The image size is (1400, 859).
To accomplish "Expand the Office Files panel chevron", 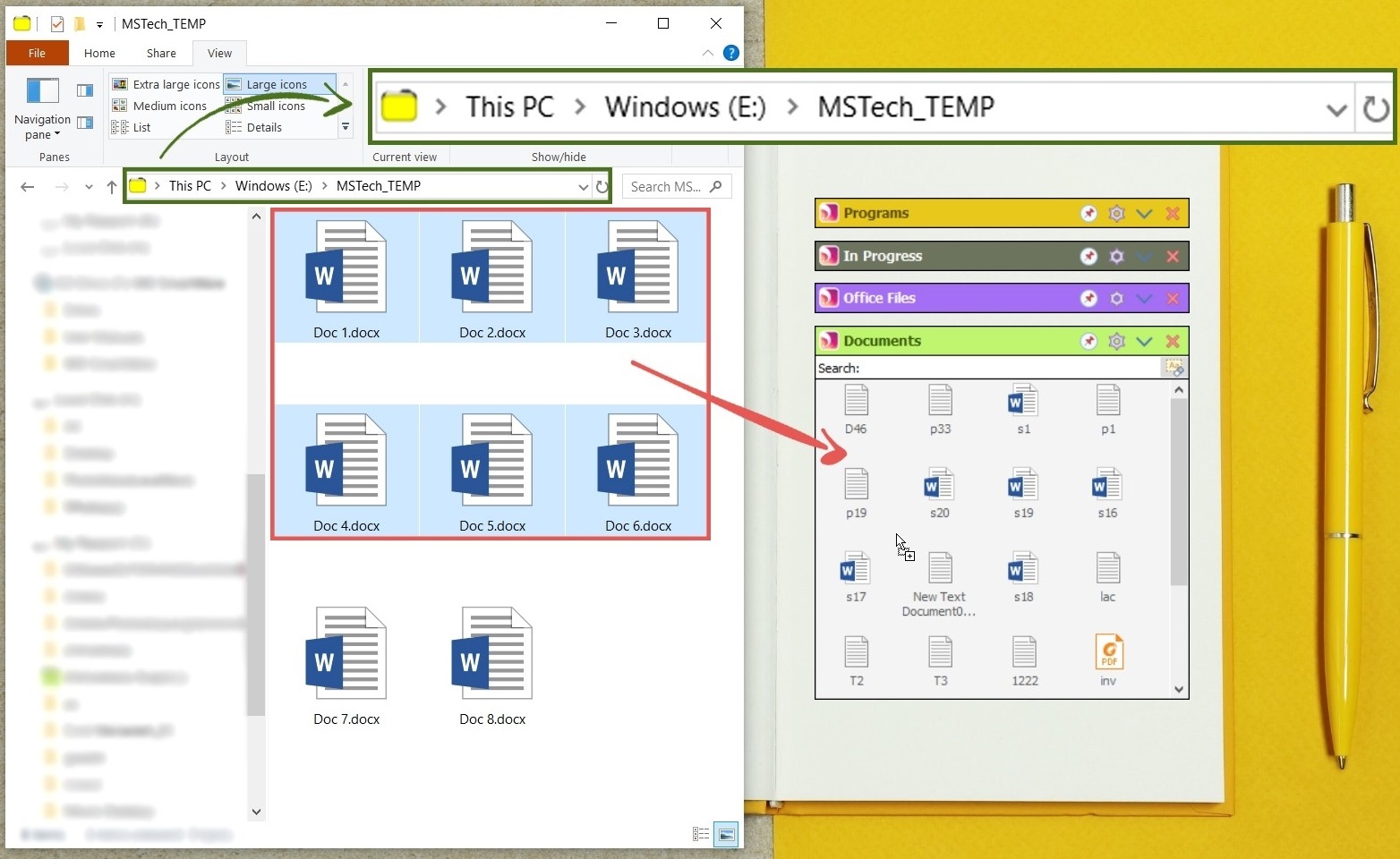I will [1144, 299].
